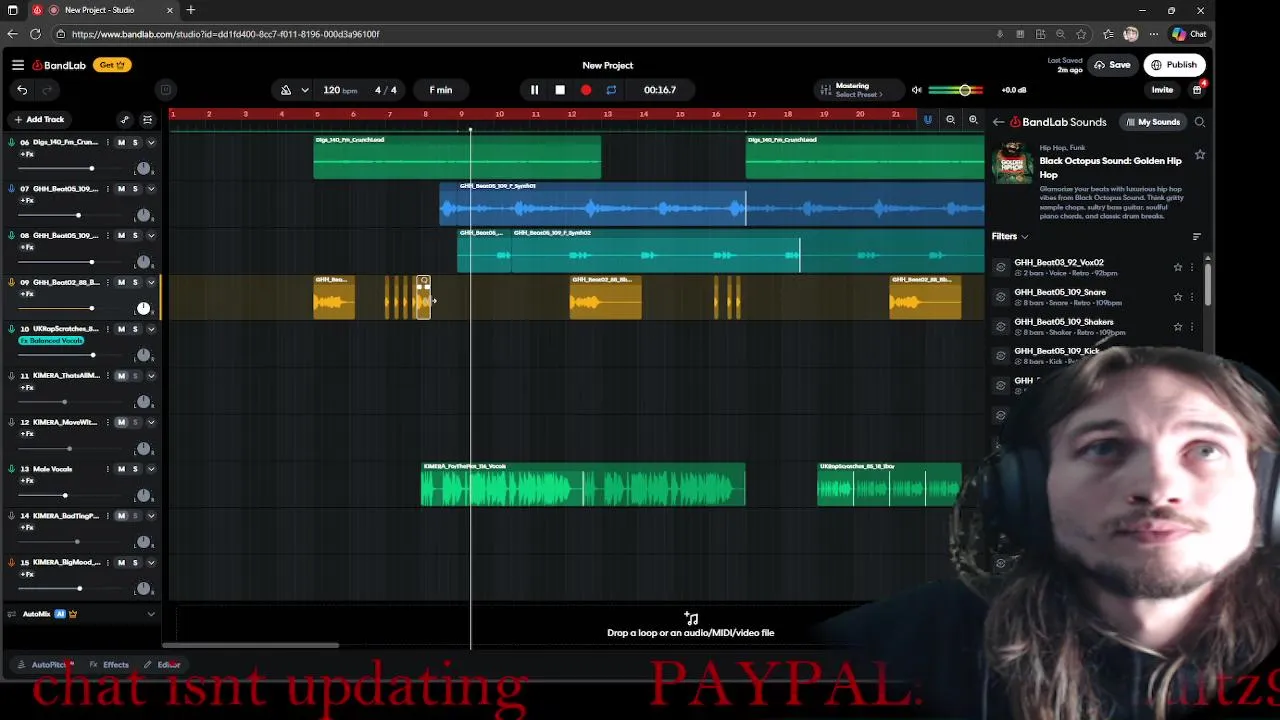Viewport: 1280px width, 720px height.
Task: Open the F min key selector
Action: [x=441, y=90]
